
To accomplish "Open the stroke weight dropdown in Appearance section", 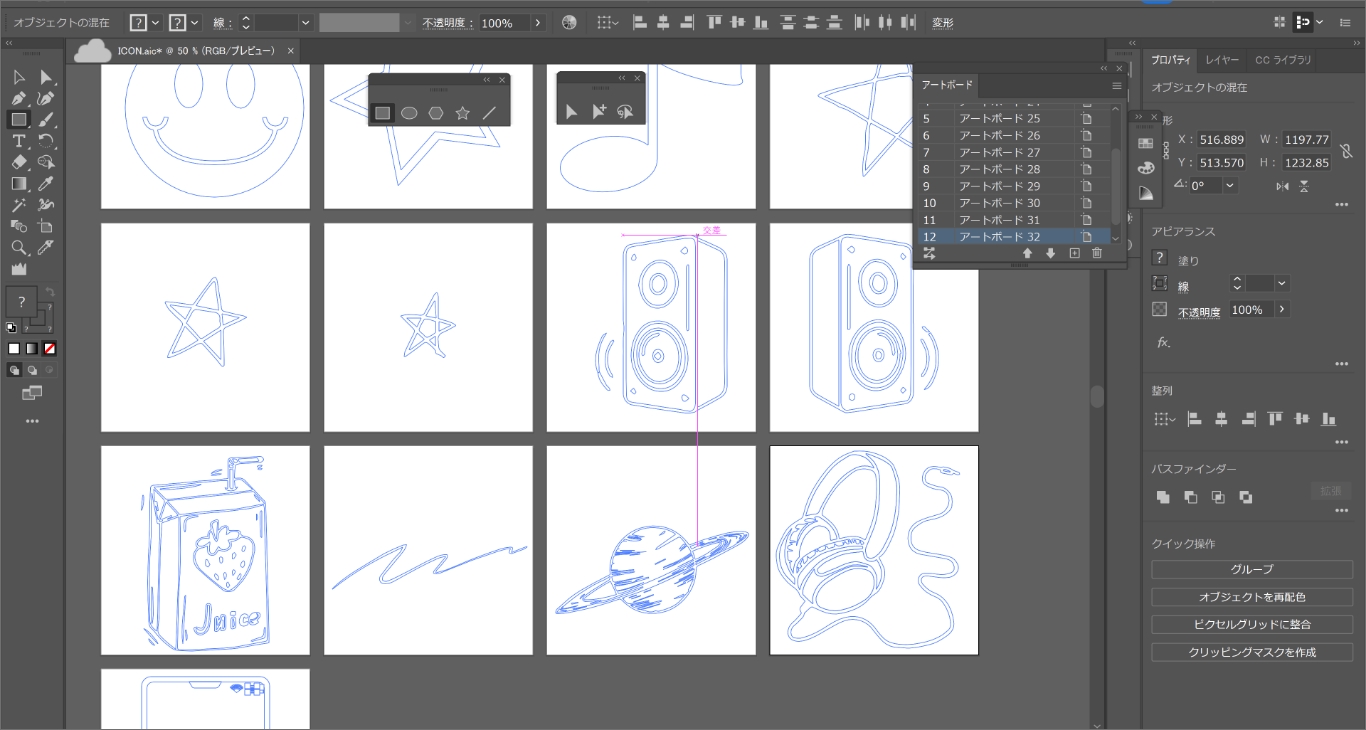I will (1282, 284).
